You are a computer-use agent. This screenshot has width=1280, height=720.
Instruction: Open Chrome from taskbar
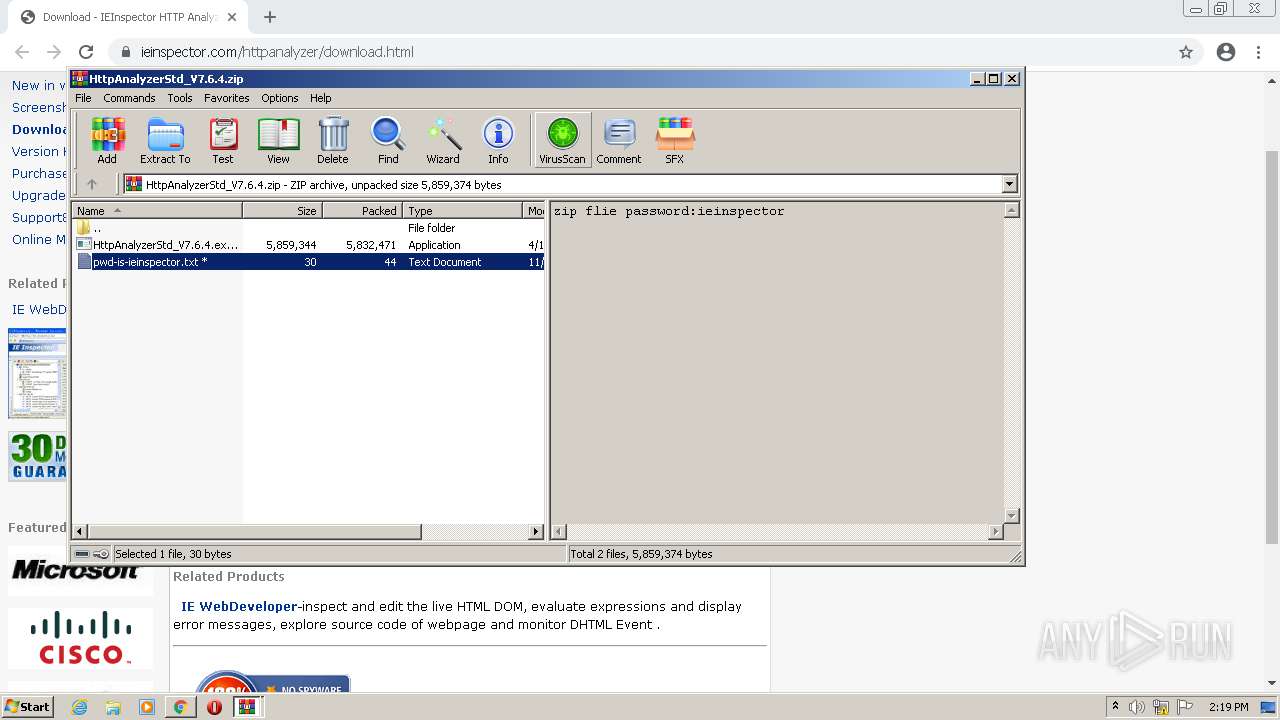pos(180,707)
